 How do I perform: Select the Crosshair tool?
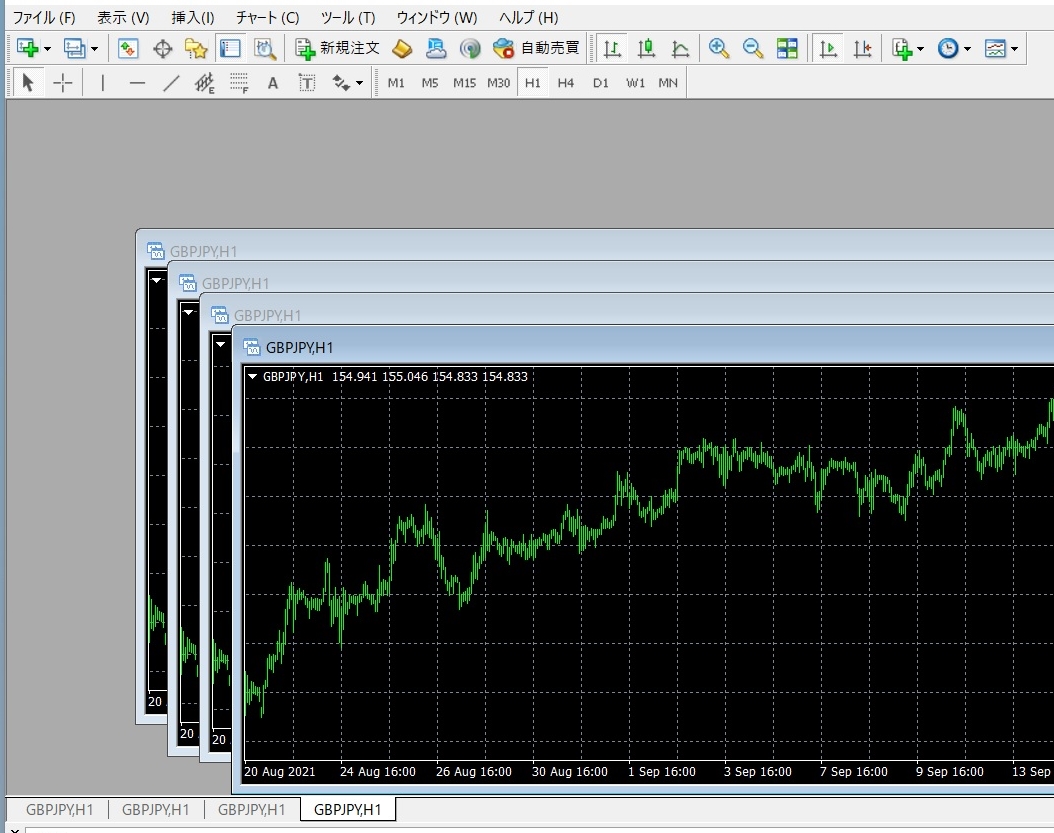click(x=62, y=83)
